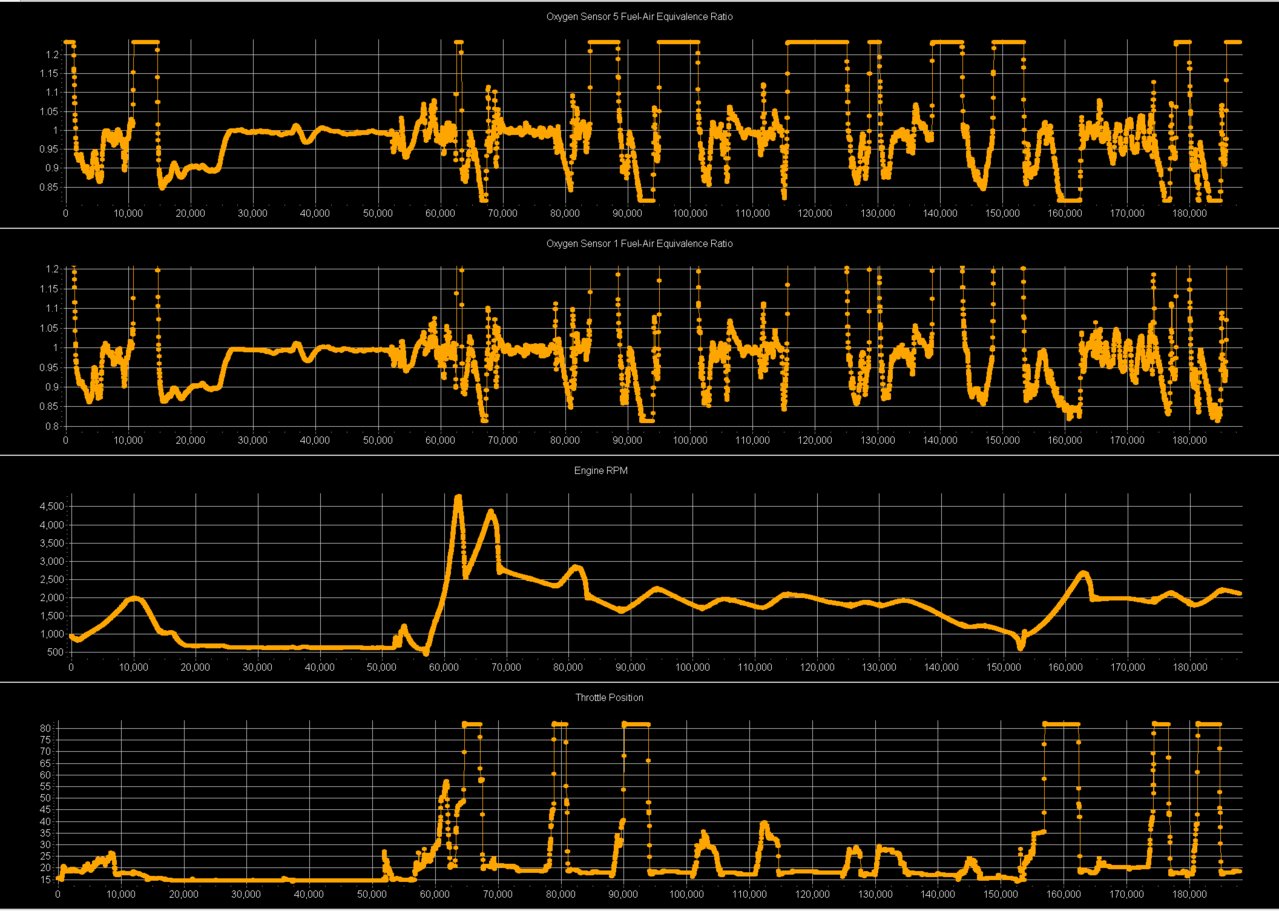Viewport: 1279px width, 911px height.
Task: Click x-axis label 170,000 under Oxygen Sensor 1 chart
Action: pos(1127,439)
